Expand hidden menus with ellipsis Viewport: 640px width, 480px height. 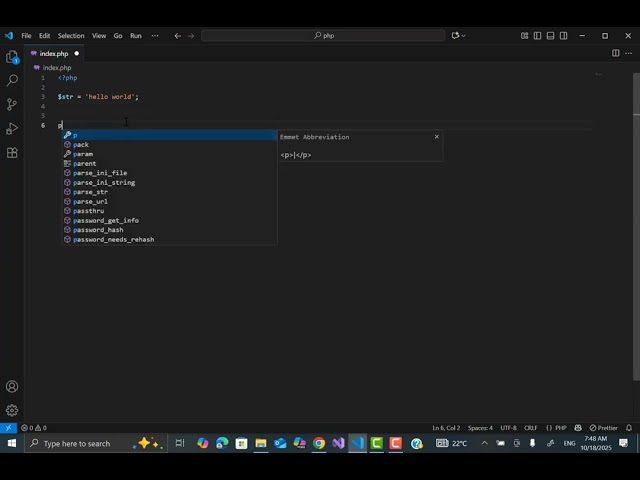[x=155, y=36]
